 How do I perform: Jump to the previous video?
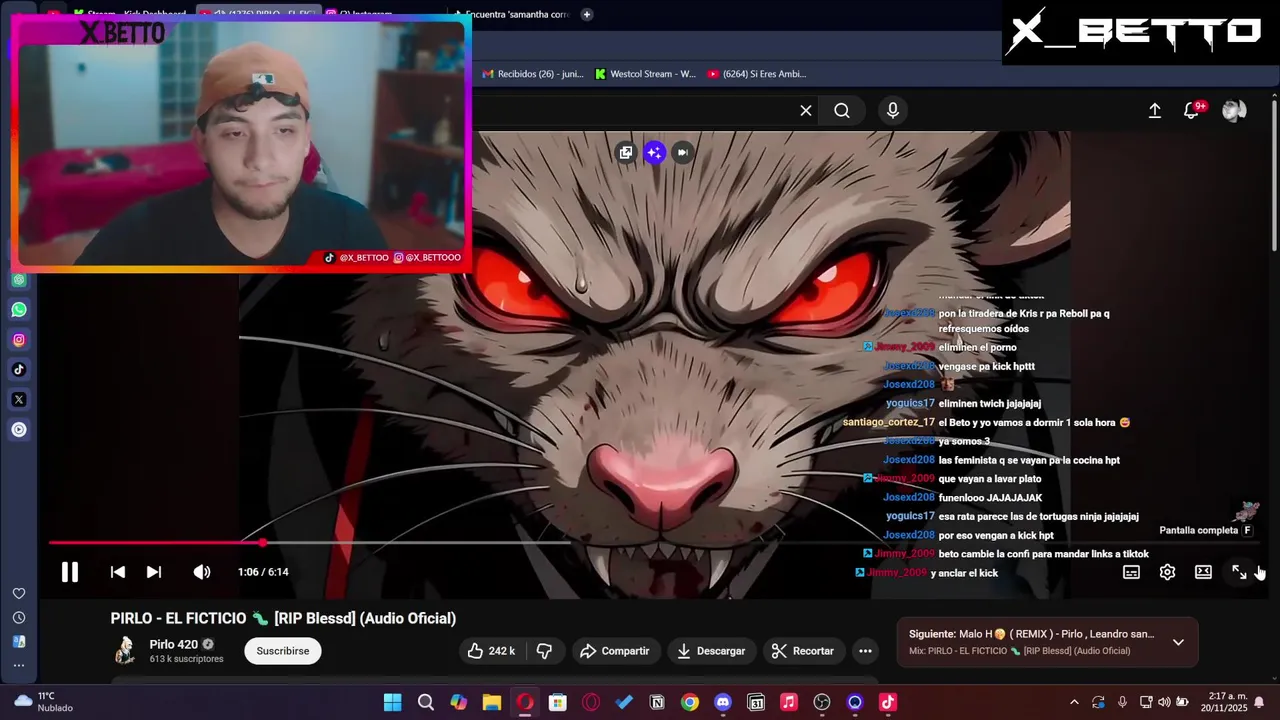point(118,572)
